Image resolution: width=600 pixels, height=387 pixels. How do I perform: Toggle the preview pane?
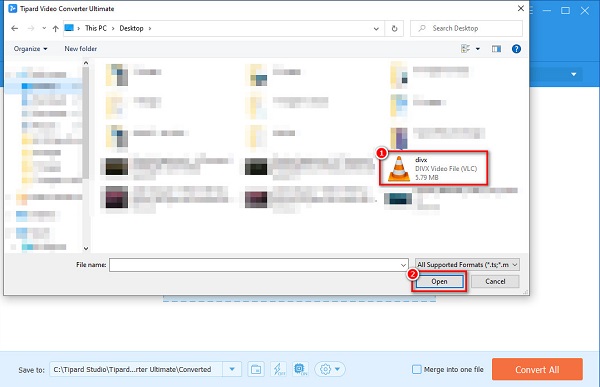point(496,49)
